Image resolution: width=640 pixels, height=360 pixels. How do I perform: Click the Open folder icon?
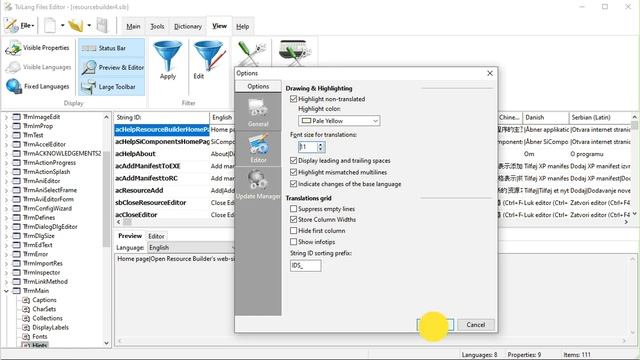click(76, 25)
